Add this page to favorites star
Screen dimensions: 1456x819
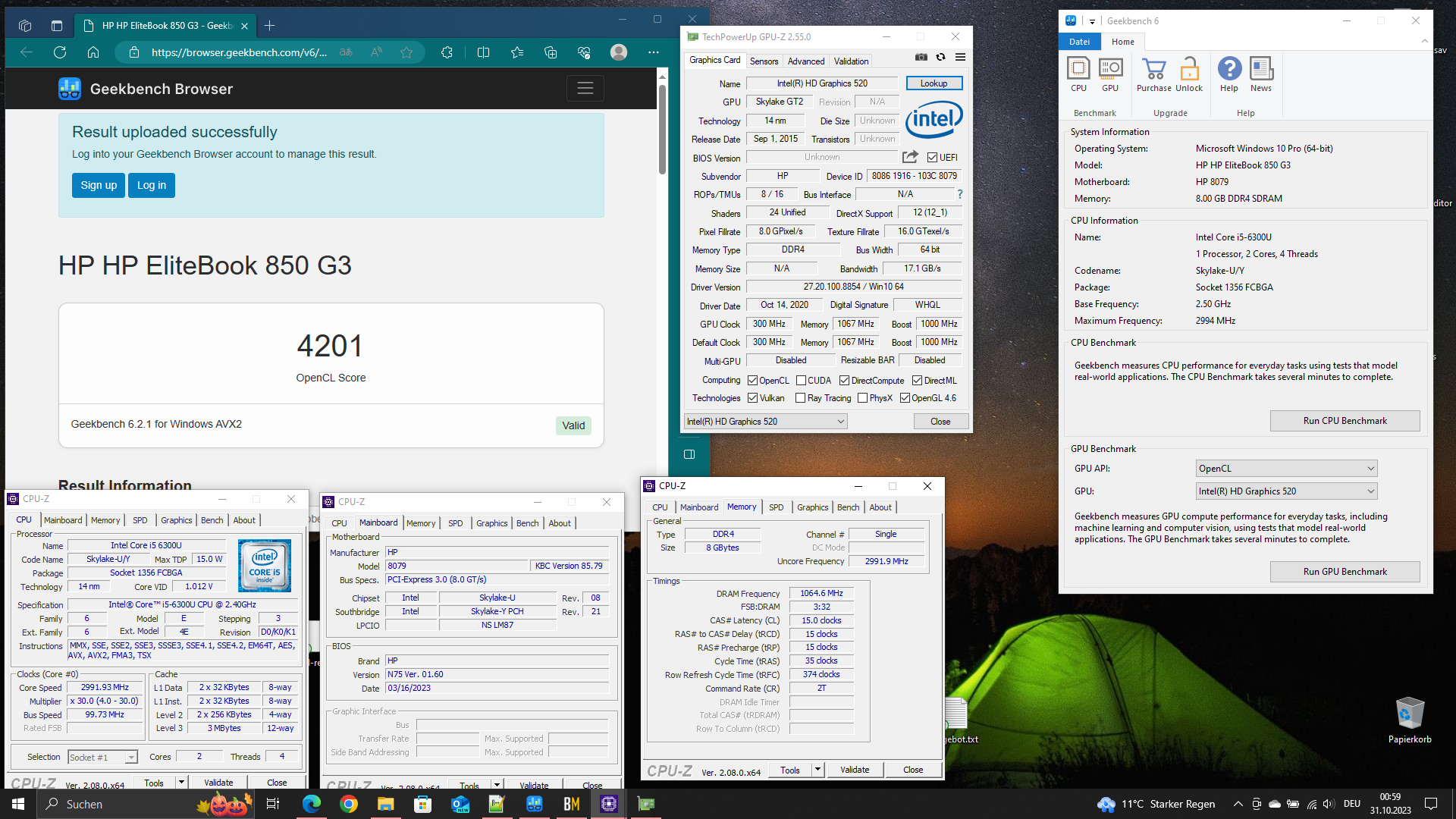(x=406, y=52)
